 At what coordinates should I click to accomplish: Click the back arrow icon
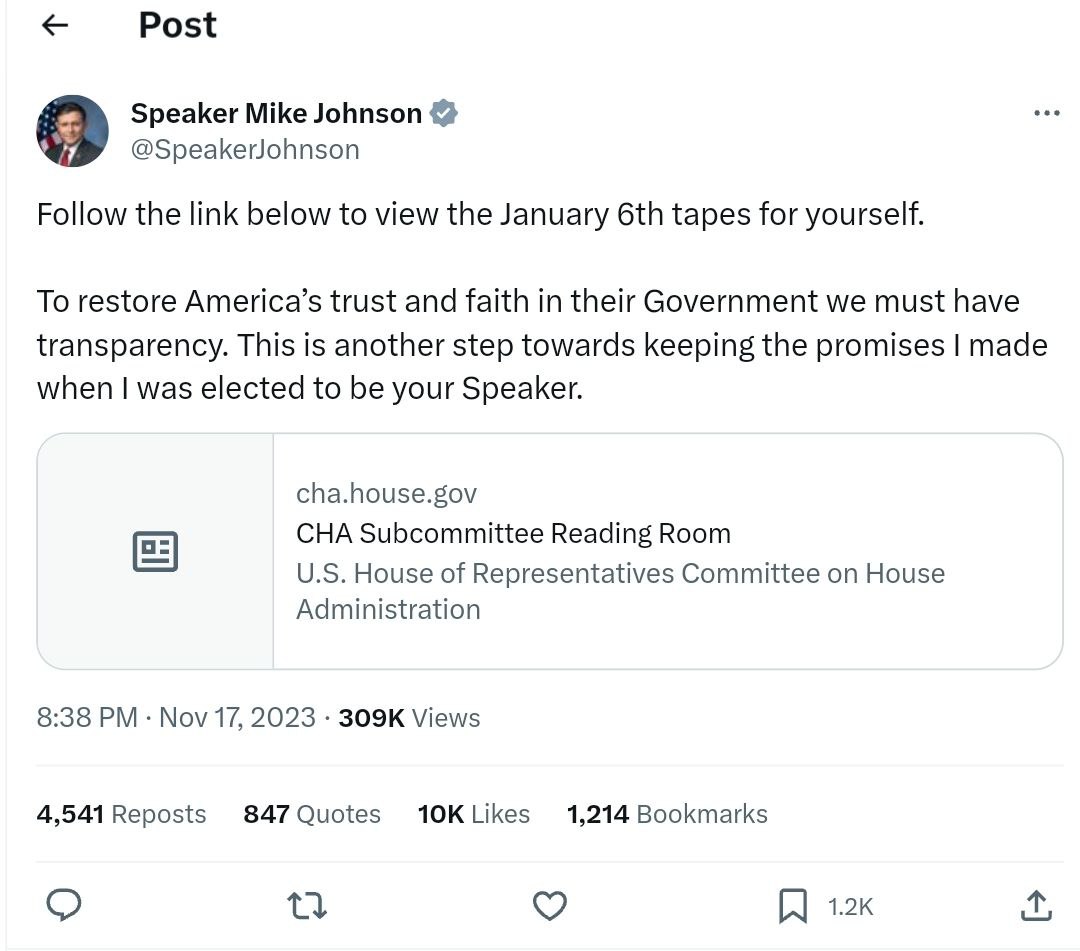point(55,25)
